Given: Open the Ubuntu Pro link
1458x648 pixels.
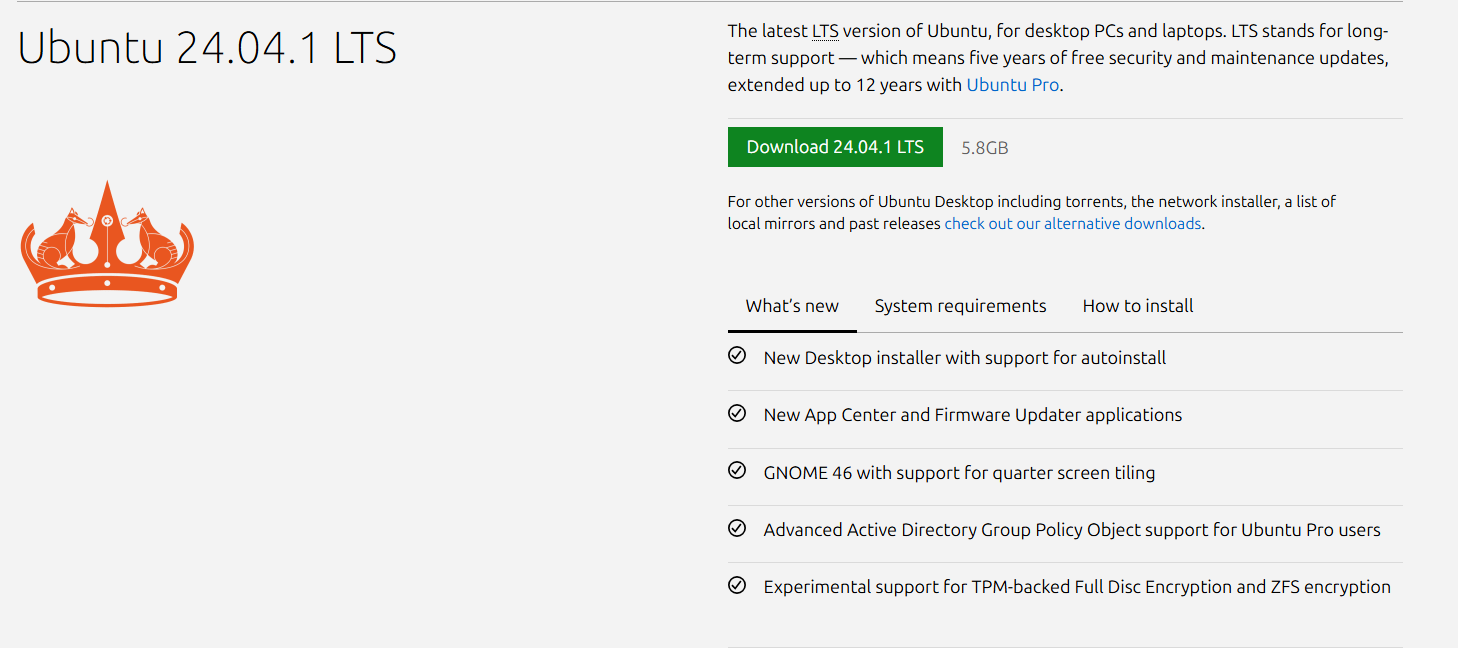Looking at the screenshot, I should coord(1012,85).
